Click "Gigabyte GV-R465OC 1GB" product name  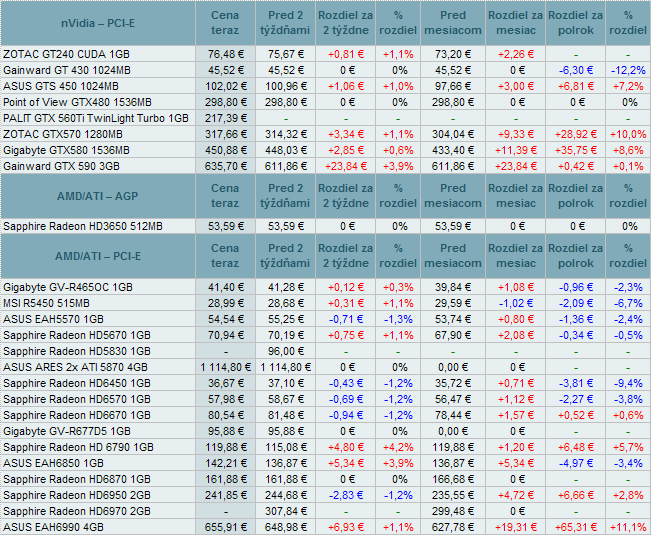point(68,287)
